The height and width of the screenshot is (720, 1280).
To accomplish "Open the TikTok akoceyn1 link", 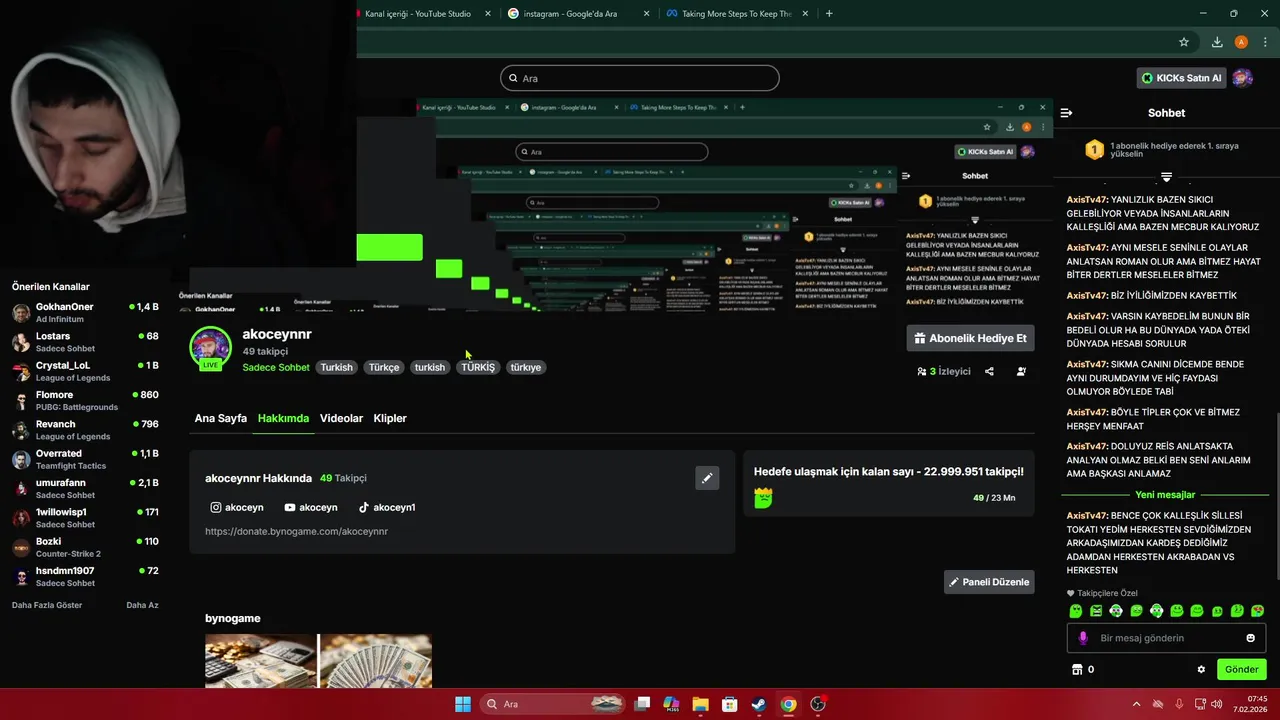I will coord(387,507).
